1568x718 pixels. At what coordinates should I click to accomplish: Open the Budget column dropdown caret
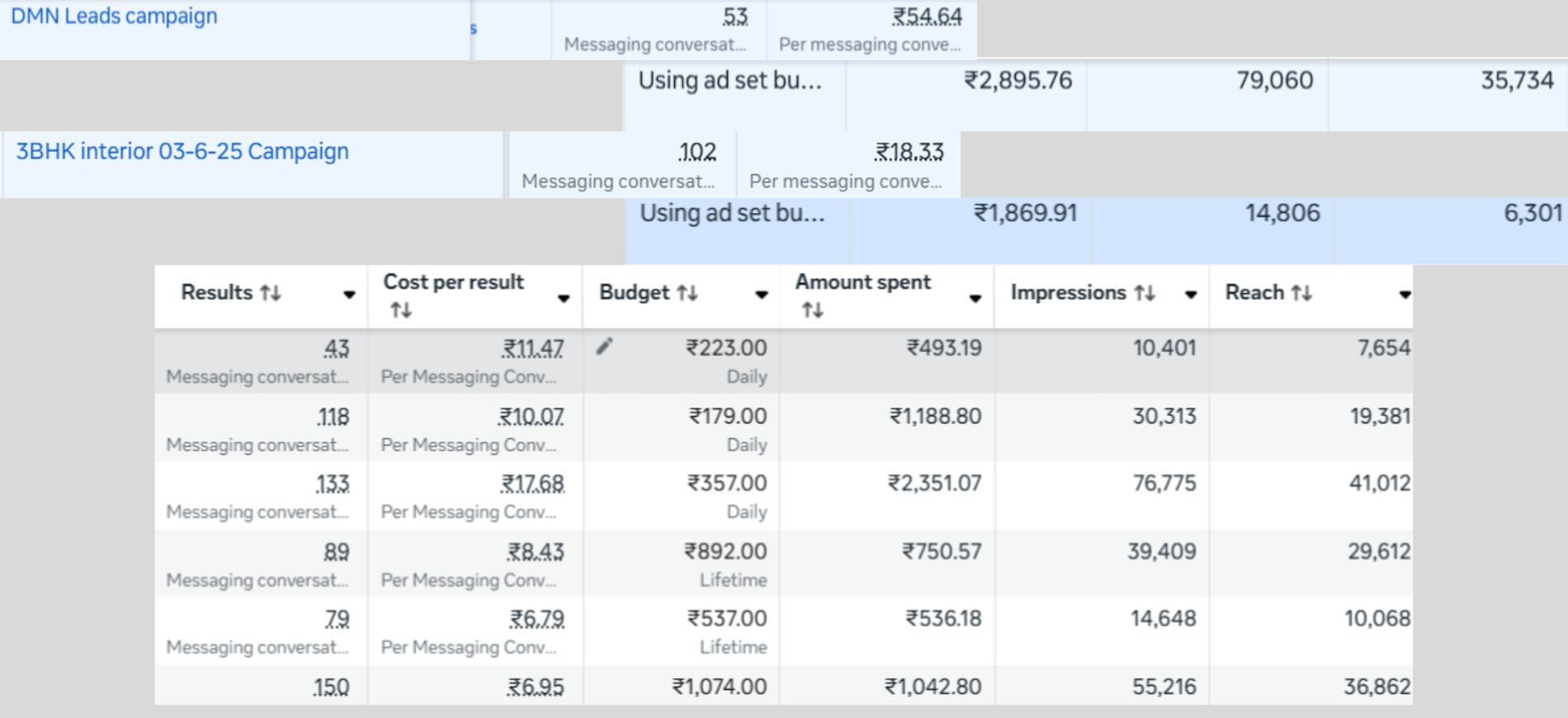tap(761, 295)
